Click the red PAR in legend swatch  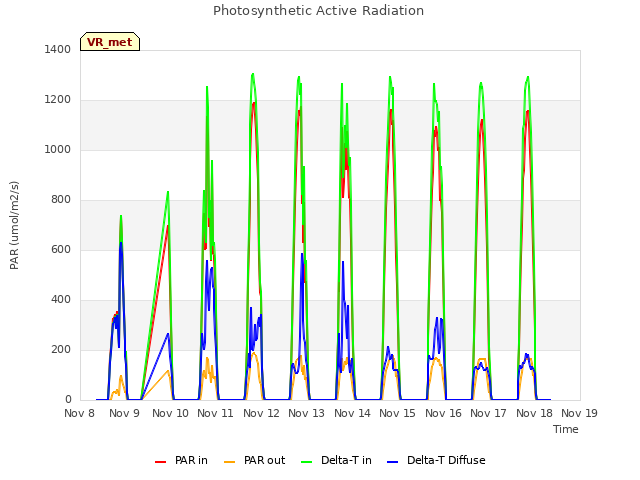click(160, 462)
